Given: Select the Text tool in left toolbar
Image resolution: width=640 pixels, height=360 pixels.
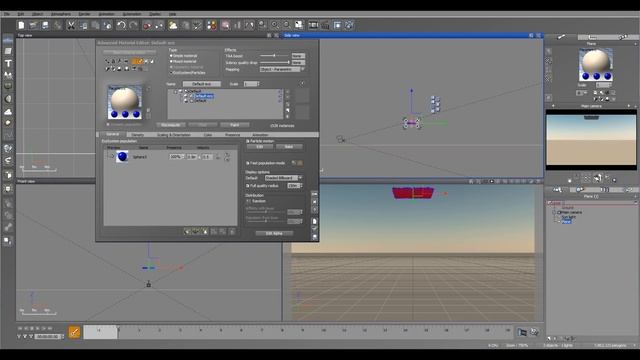Looking at the screenshot, I should (x=8, y=63).
